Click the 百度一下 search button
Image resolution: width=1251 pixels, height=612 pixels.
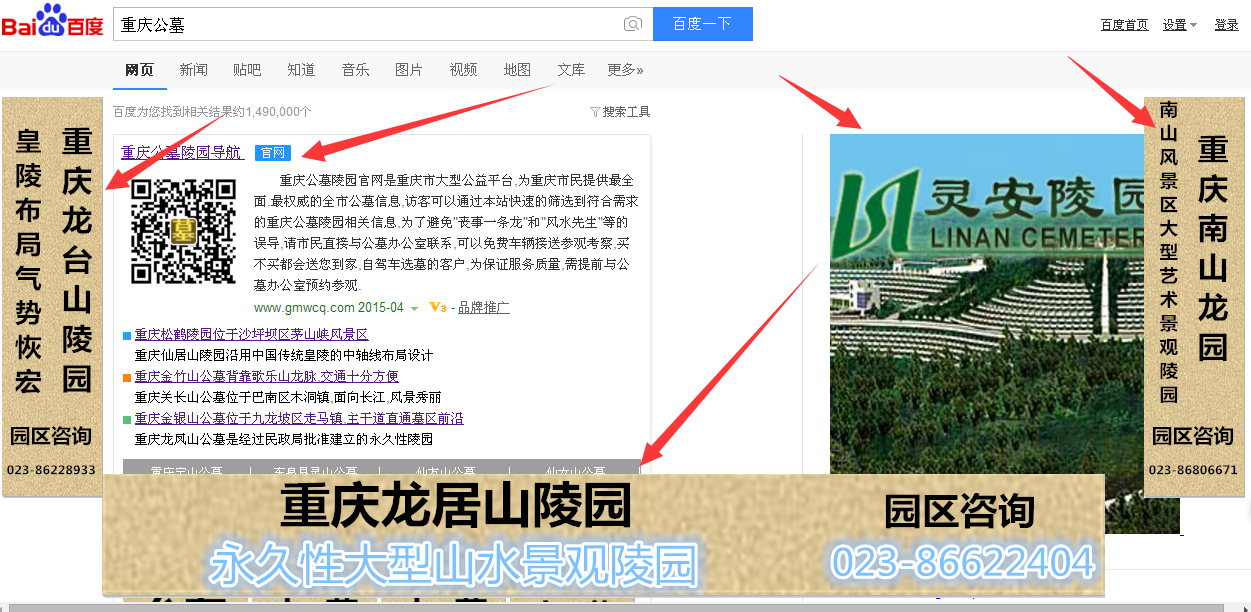click(x=703, y=24)
